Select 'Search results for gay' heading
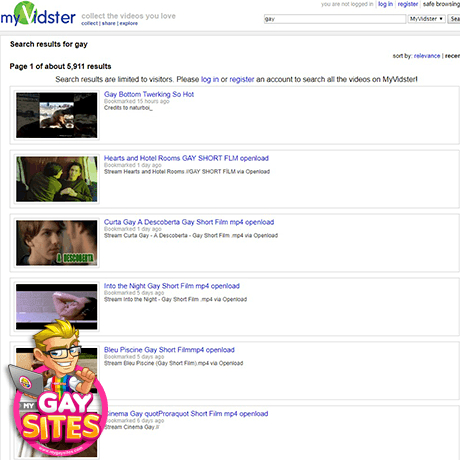Image resolution: width=460 pixels, height=460 pixels. (49, 44)
